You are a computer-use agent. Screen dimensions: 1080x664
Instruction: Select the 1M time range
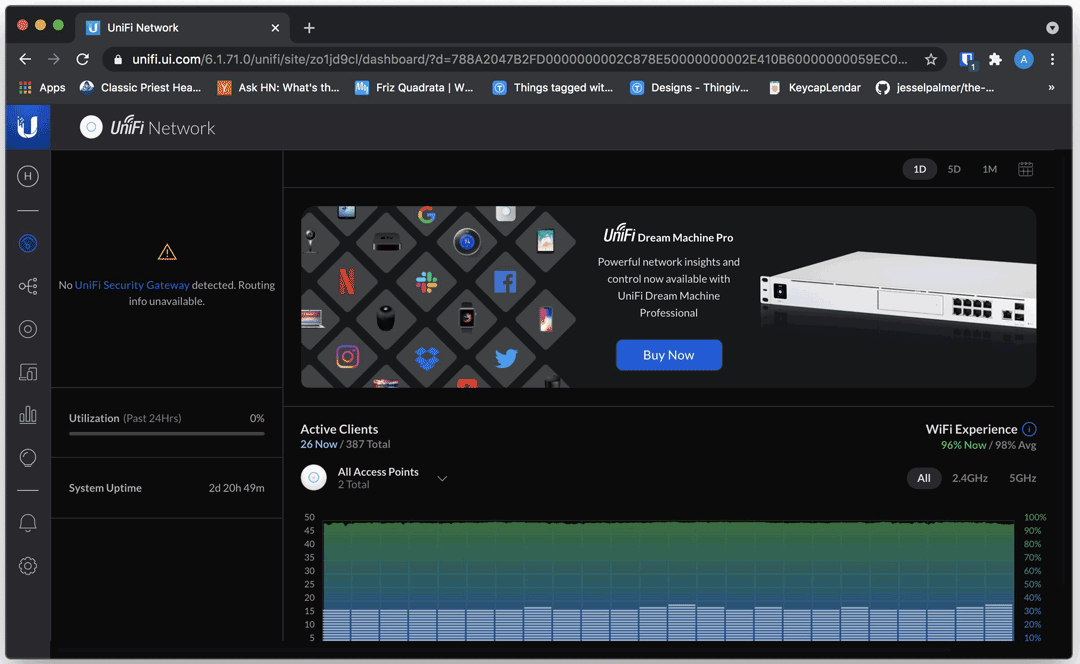tap(990, 169)
